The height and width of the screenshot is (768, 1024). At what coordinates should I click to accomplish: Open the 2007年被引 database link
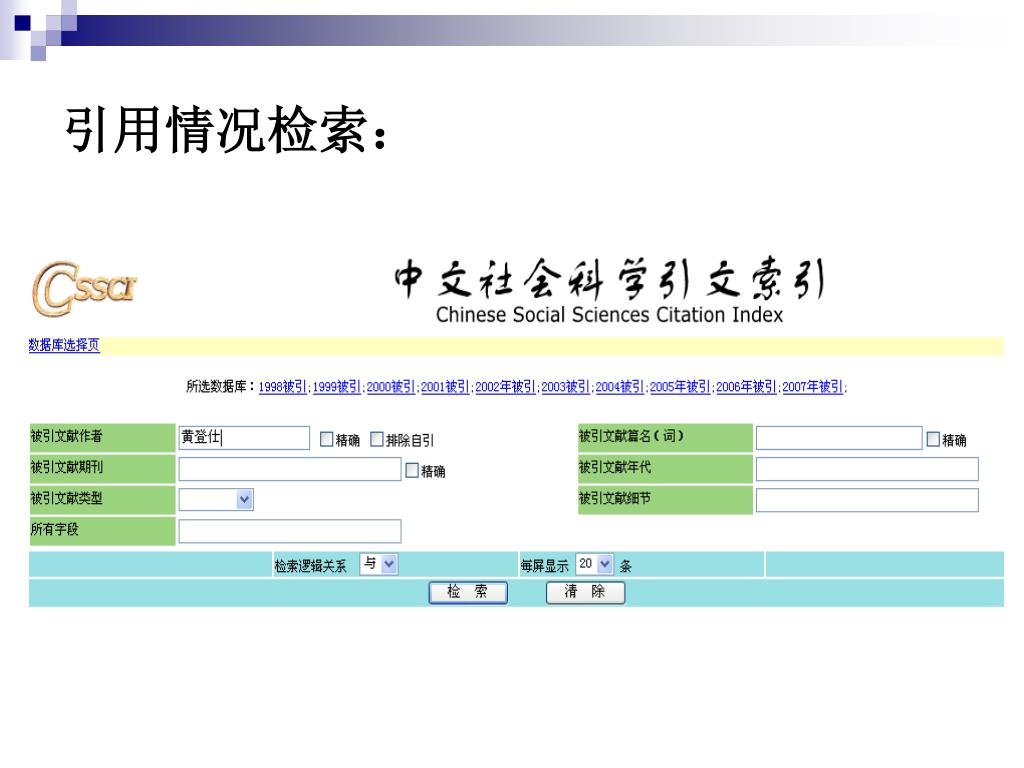812,387
